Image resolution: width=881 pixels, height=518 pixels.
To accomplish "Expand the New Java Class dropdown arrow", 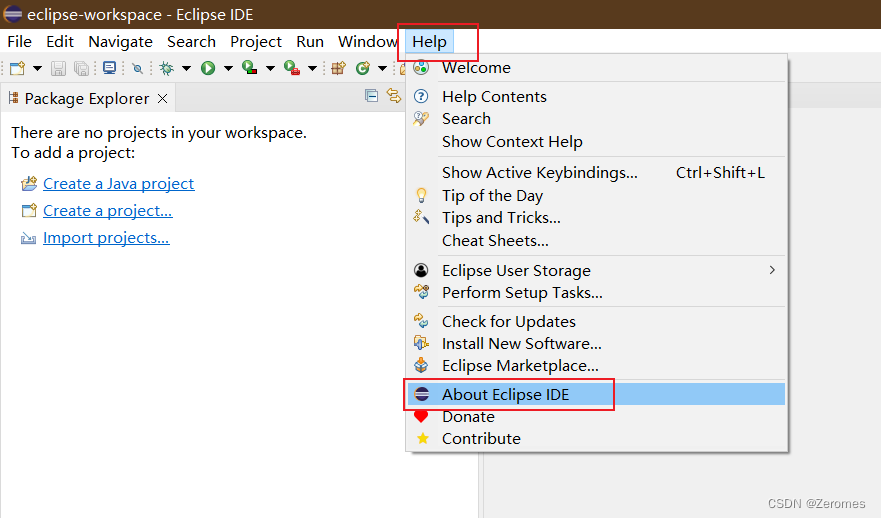I will 382,69.
